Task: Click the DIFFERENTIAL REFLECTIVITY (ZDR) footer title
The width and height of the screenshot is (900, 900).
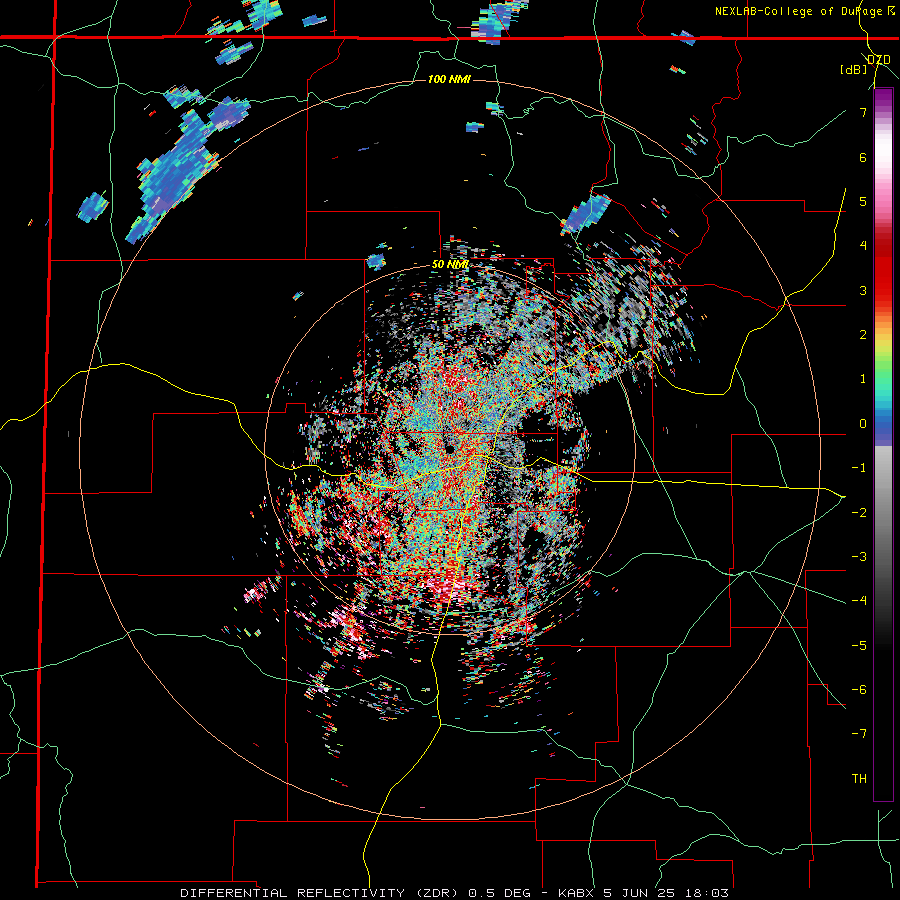Action: [x=320, y=893]
